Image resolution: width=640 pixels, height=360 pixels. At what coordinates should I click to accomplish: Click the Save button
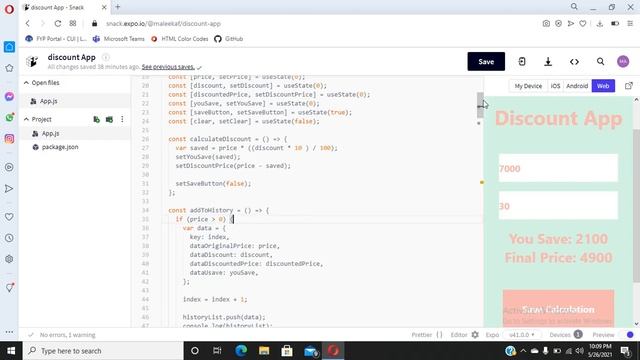486,62
